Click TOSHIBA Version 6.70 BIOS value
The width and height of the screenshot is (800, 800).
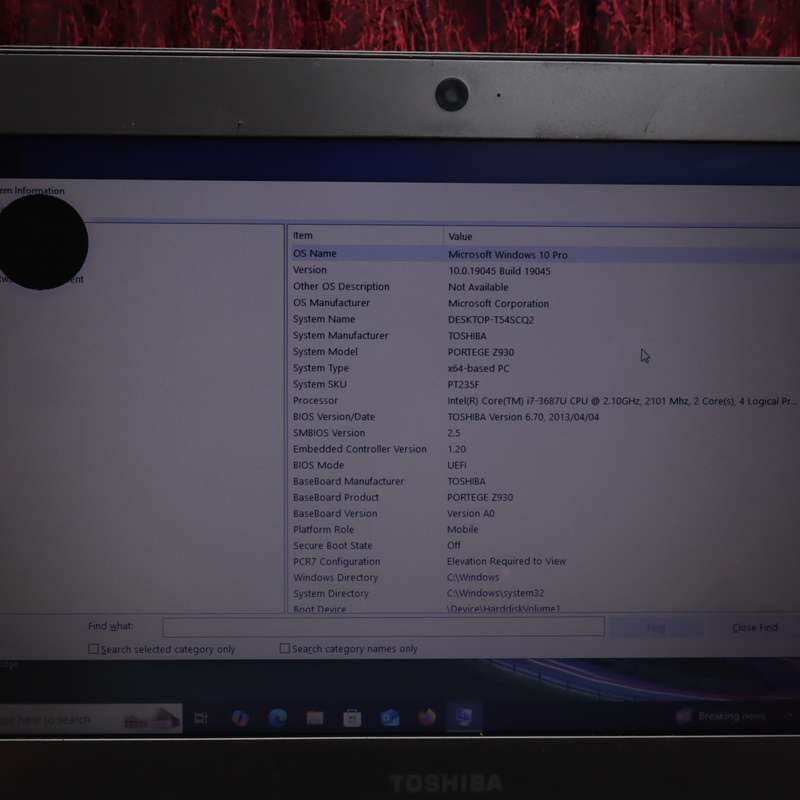pos(523,417)
